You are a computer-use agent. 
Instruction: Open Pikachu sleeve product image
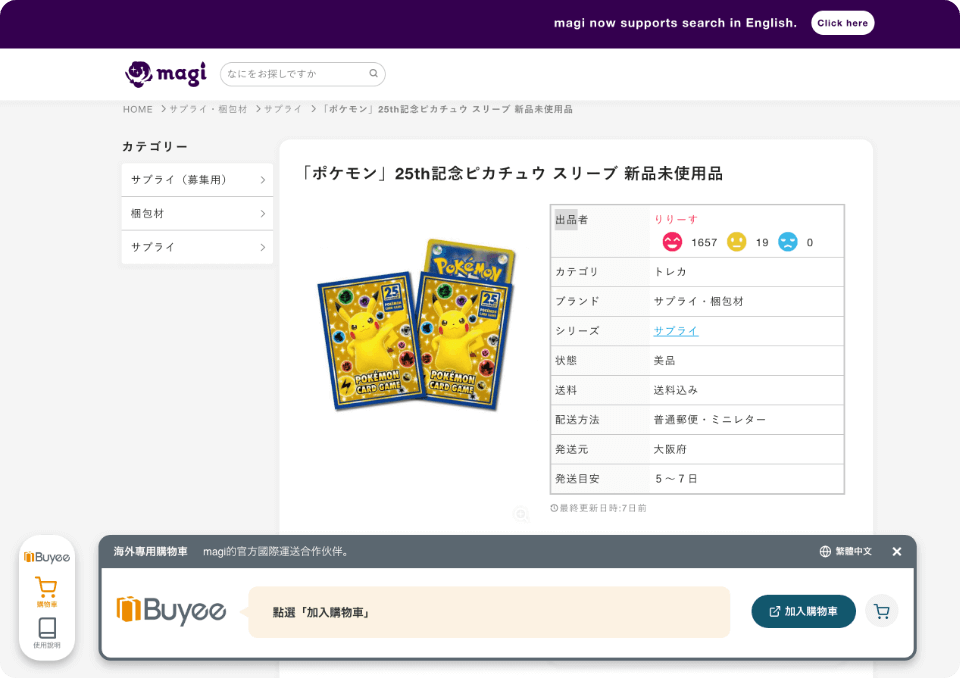(416, 324)
